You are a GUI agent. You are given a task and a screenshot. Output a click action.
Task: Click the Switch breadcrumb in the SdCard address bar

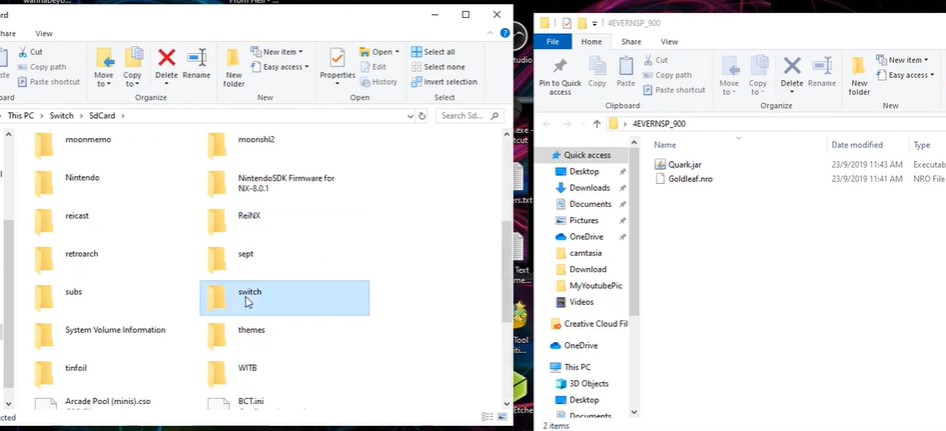pyautogui.click(x=62, y=116)
